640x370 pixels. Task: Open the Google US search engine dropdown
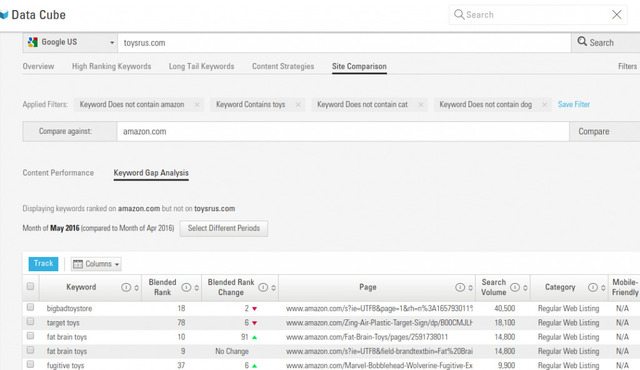point(71,42)
